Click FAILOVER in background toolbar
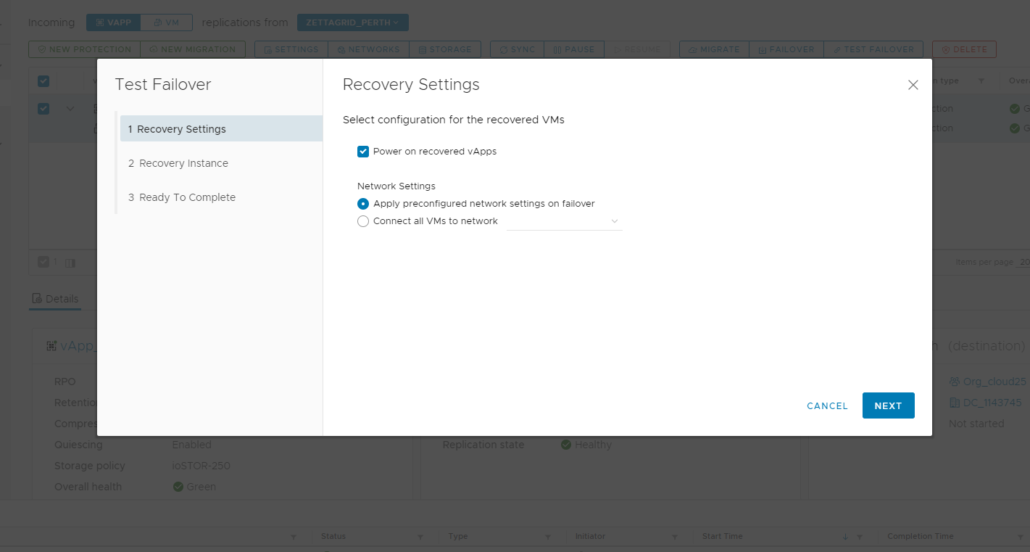This screenshot has height=552, width=1030. (786, 49)
